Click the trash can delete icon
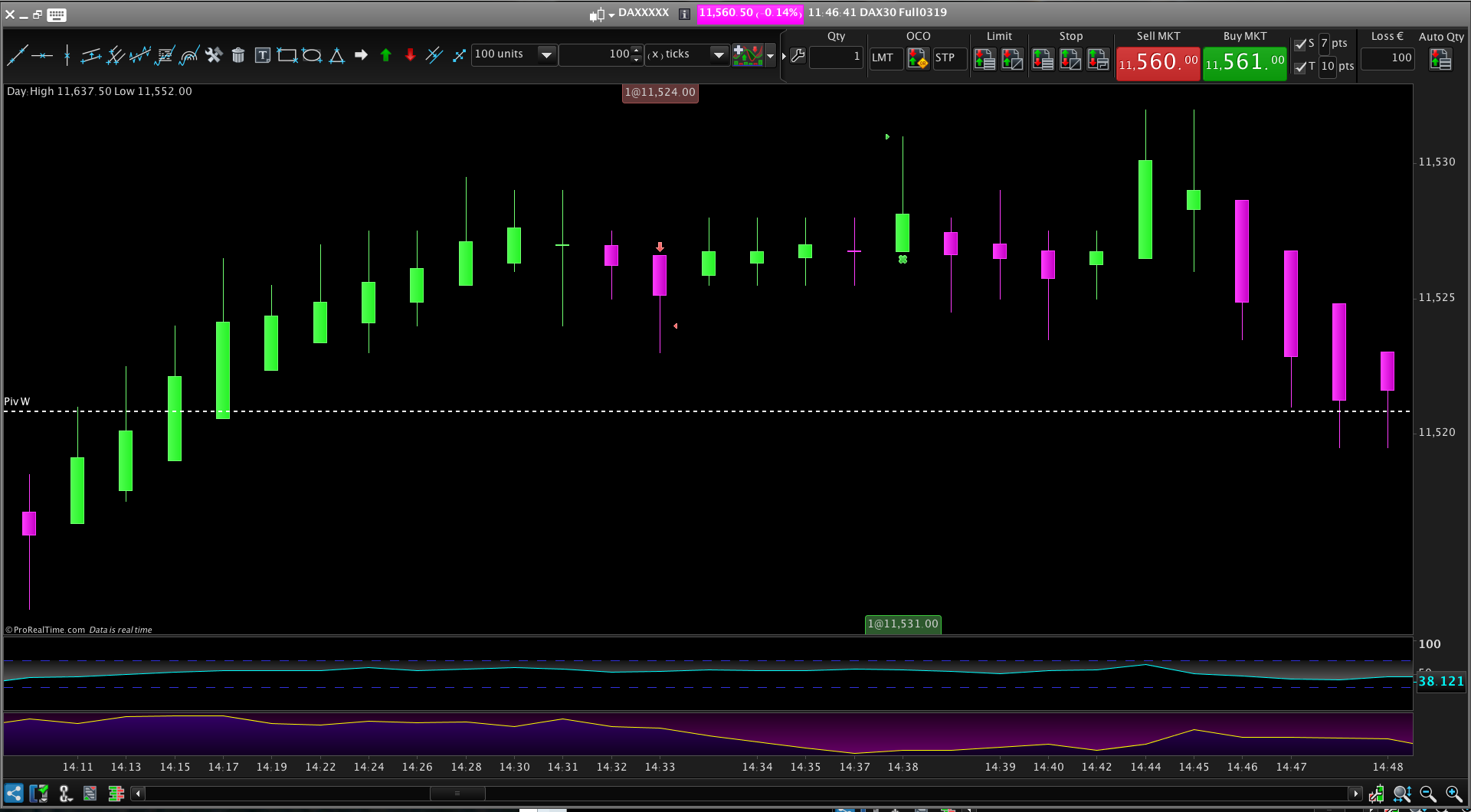Screen dimensions: 1471x812 point(238,55)
